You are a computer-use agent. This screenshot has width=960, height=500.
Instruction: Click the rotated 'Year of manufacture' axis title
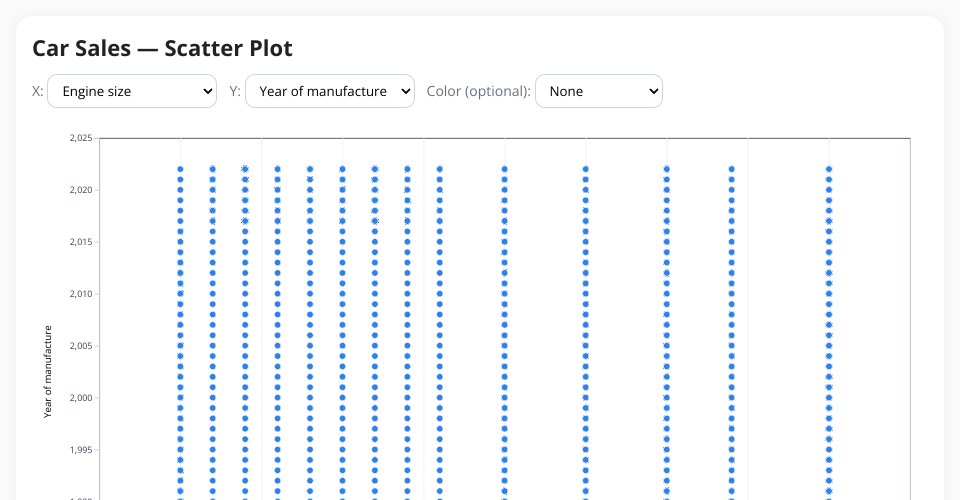(x=47, y=371)
